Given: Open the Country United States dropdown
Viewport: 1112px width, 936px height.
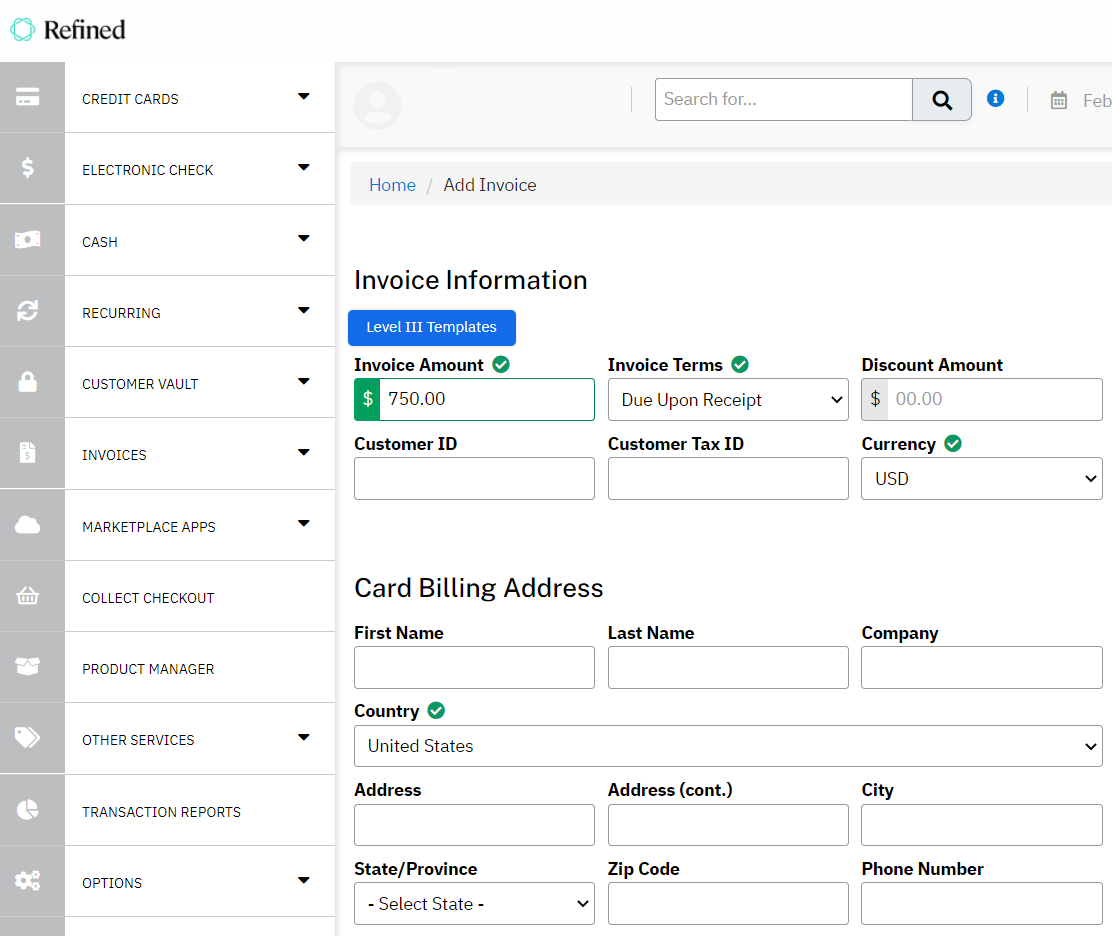Looking at the screenshot, I should [728, 746].
